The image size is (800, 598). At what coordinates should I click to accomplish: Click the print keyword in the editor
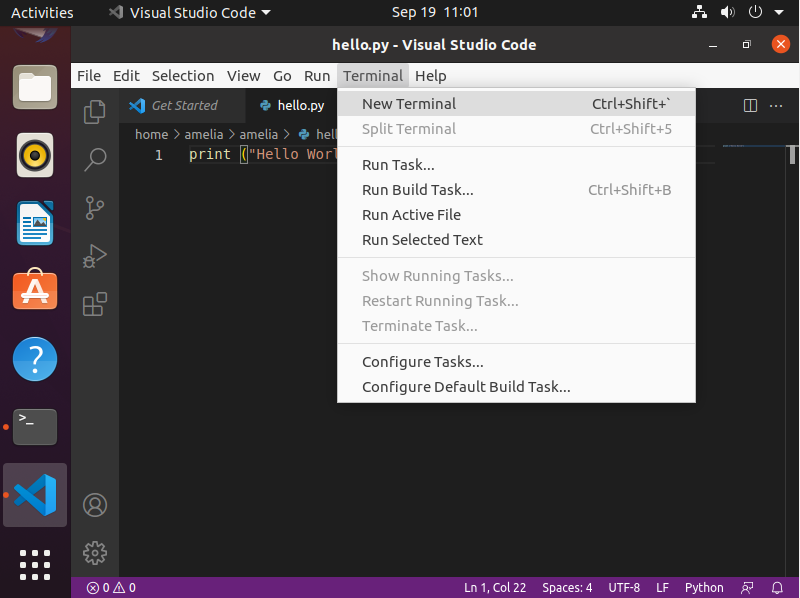(x=210, y=155)
